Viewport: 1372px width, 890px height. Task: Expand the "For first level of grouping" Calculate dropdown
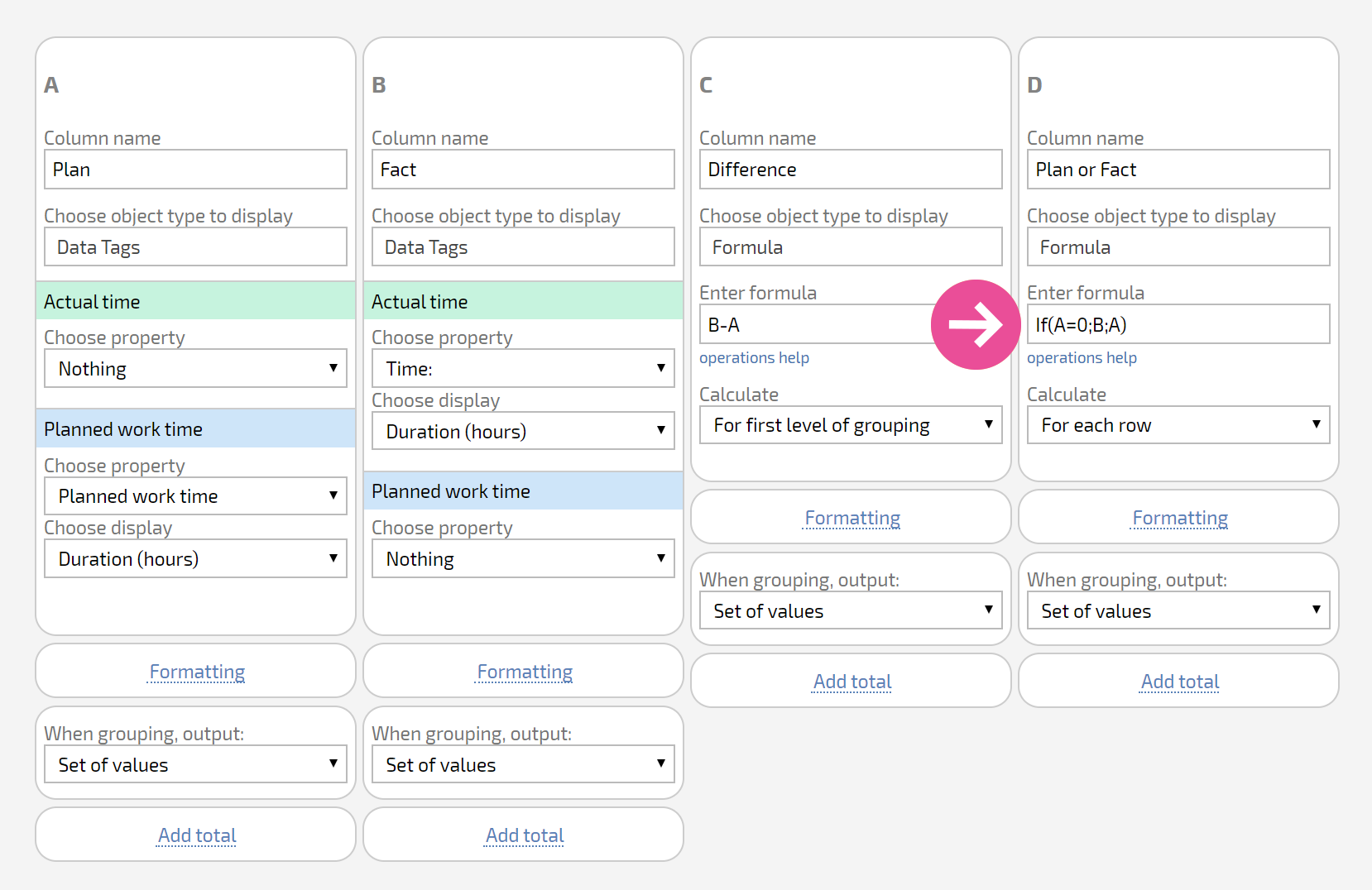(x=851, y=424)
